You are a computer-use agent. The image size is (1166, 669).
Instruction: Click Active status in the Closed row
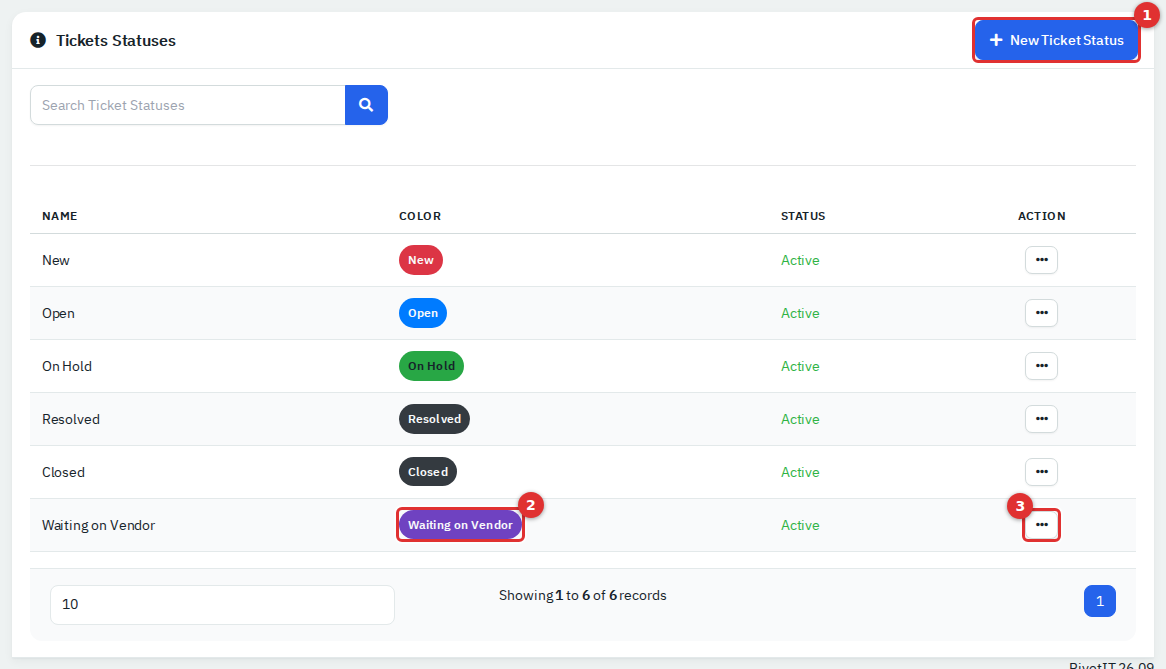(800, 472)
